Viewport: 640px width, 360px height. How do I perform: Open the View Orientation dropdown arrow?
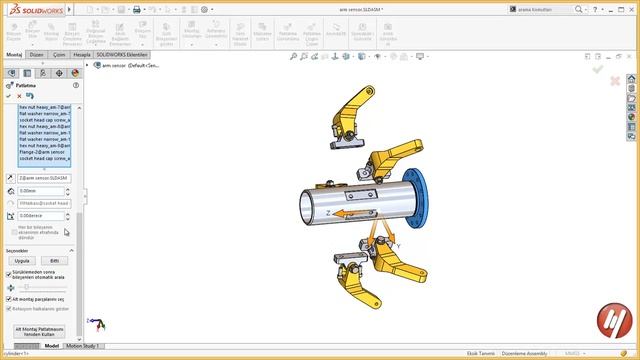(x=353, y=57)
